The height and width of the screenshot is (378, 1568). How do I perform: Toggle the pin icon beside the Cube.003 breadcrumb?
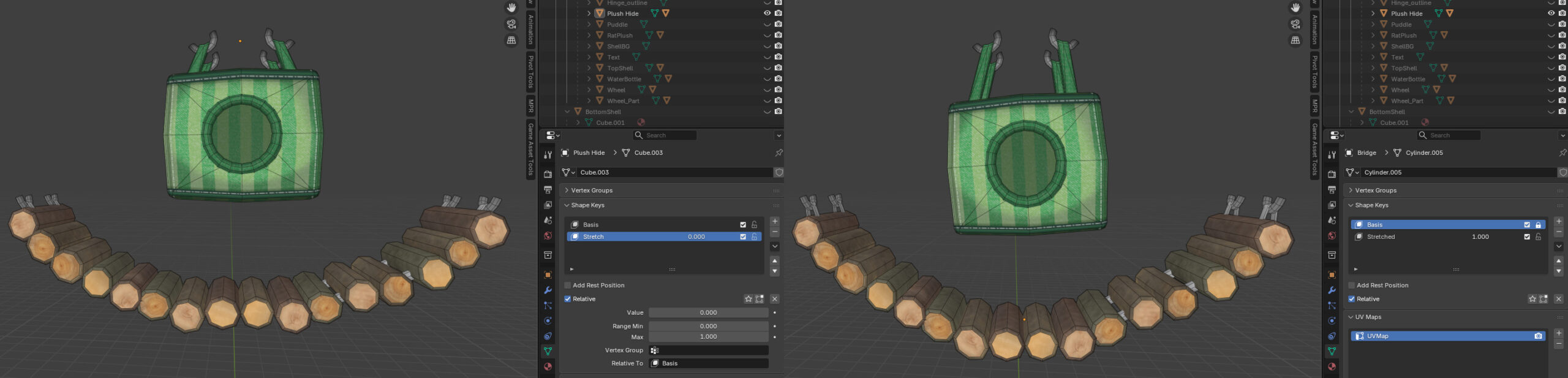pyautogui.click(x=778, y=153)
